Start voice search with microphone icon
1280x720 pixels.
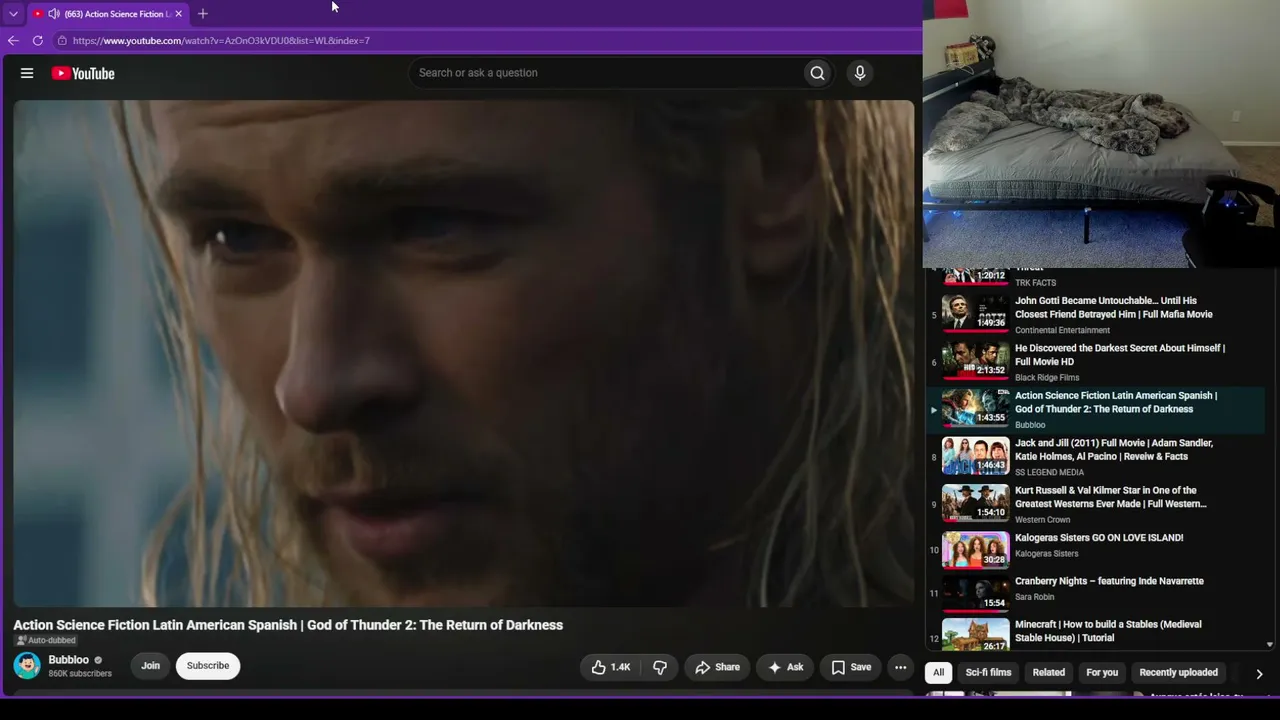pyautogui.click(x=859, y=73)
